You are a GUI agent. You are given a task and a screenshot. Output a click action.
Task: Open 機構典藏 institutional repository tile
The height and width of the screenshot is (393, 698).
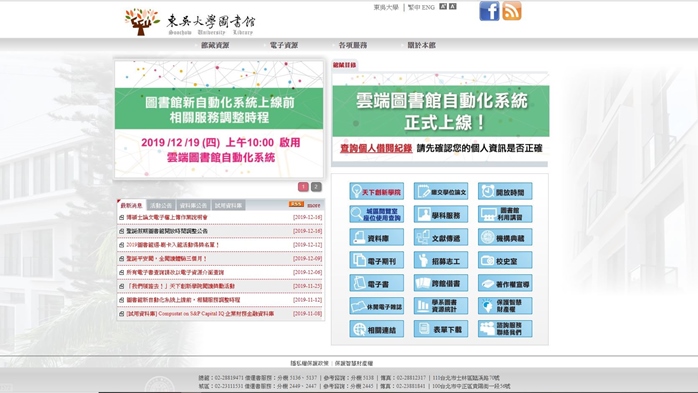(x=505, y=237)
